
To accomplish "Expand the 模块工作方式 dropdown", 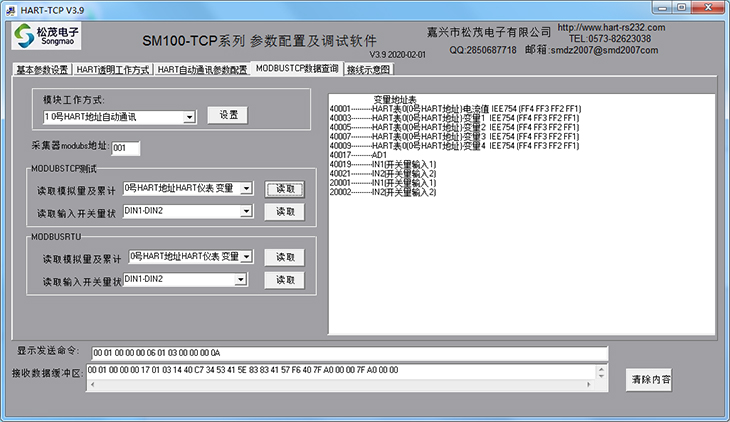I will pos(189,117).
